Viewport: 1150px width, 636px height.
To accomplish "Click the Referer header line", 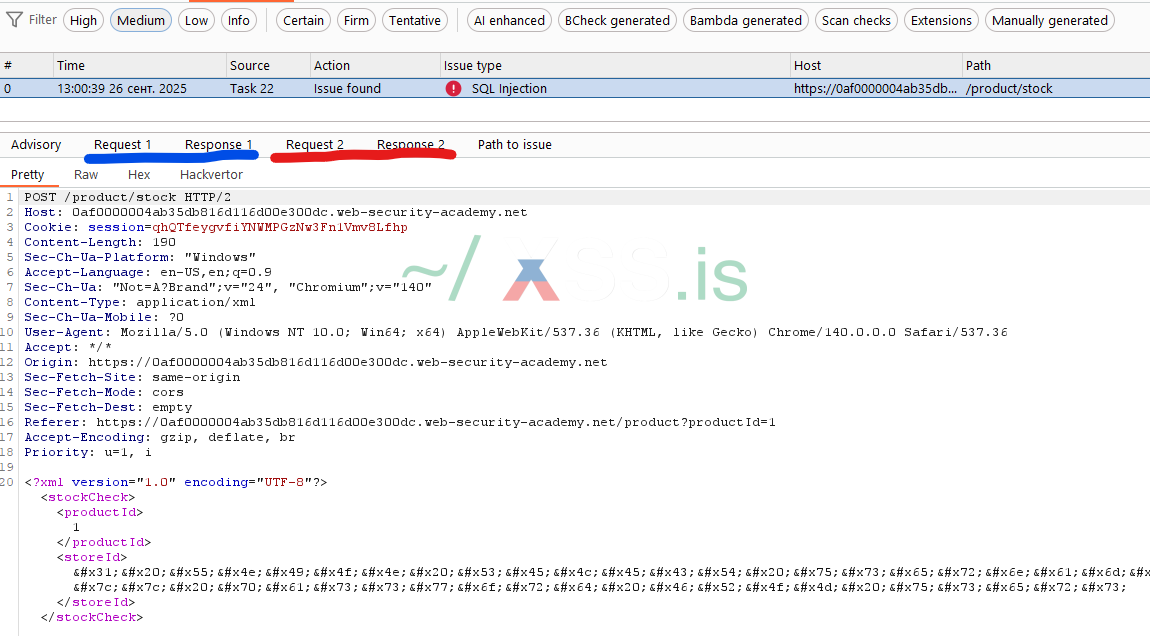I will pos(400,423).
